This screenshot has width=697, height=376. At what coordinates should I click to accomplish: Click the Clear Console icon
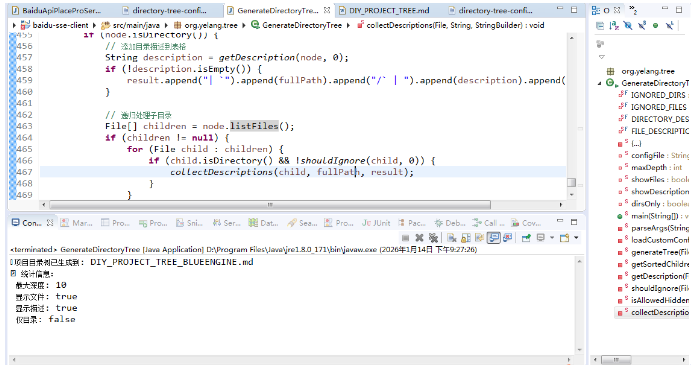tap(451, 238)
